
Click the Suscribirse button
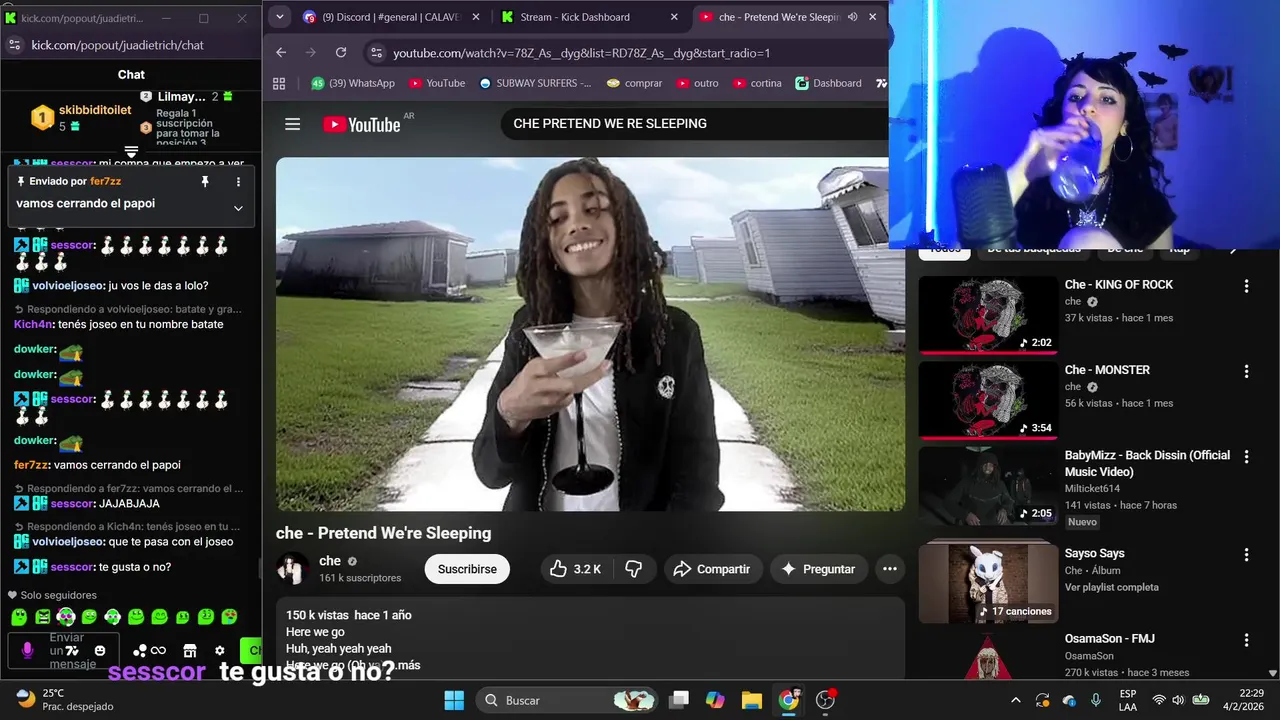point(467,569)
